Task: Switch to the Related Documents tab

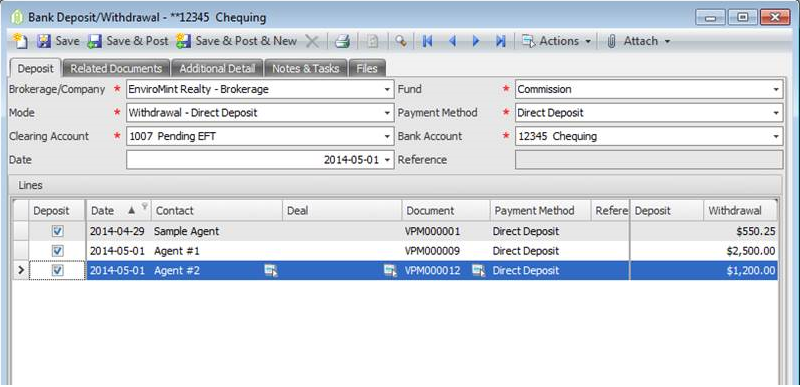Action: 116,68
